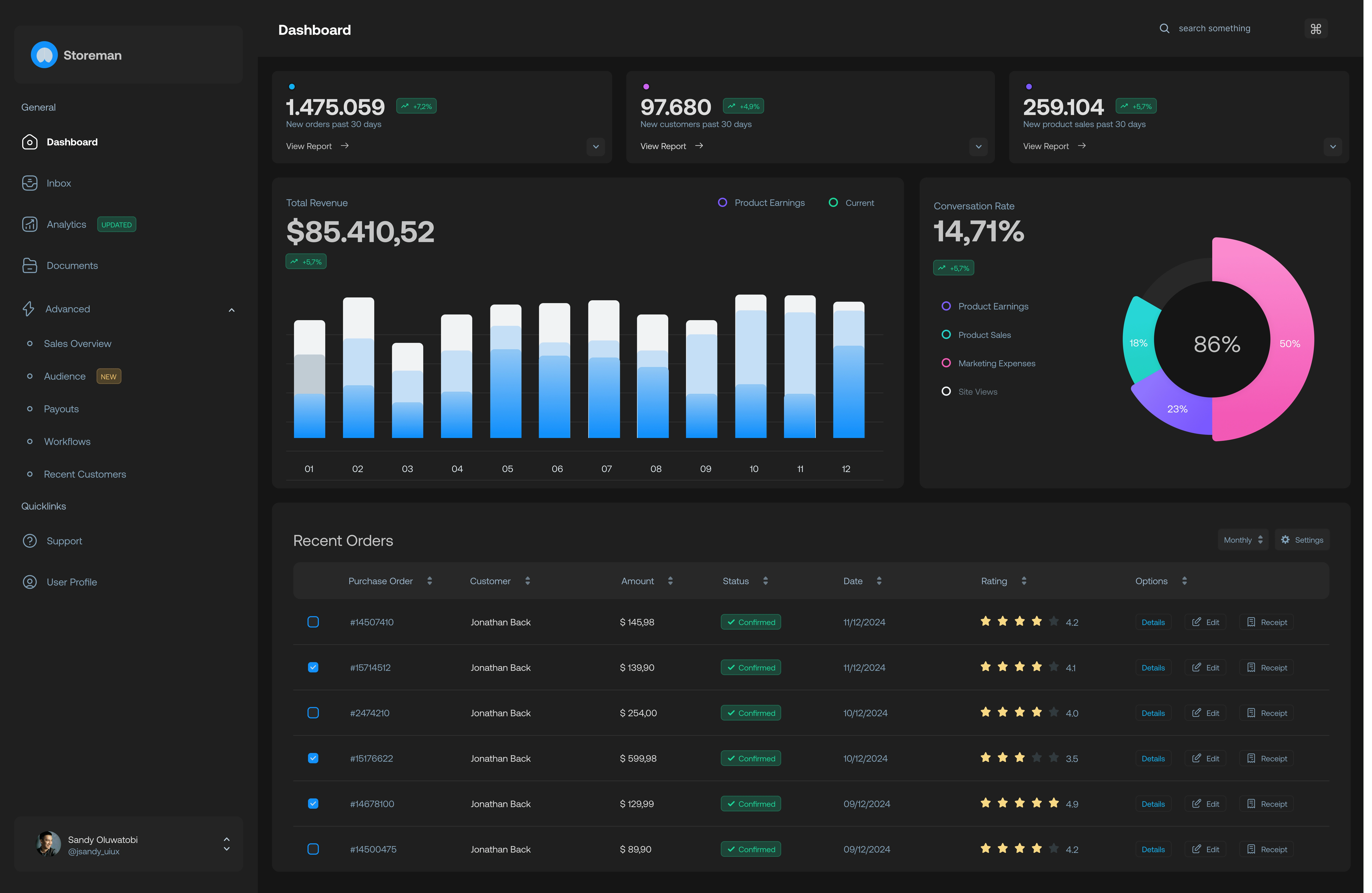
Task: Collapse the Advanced menu chevron
Action: click(232, 310)
